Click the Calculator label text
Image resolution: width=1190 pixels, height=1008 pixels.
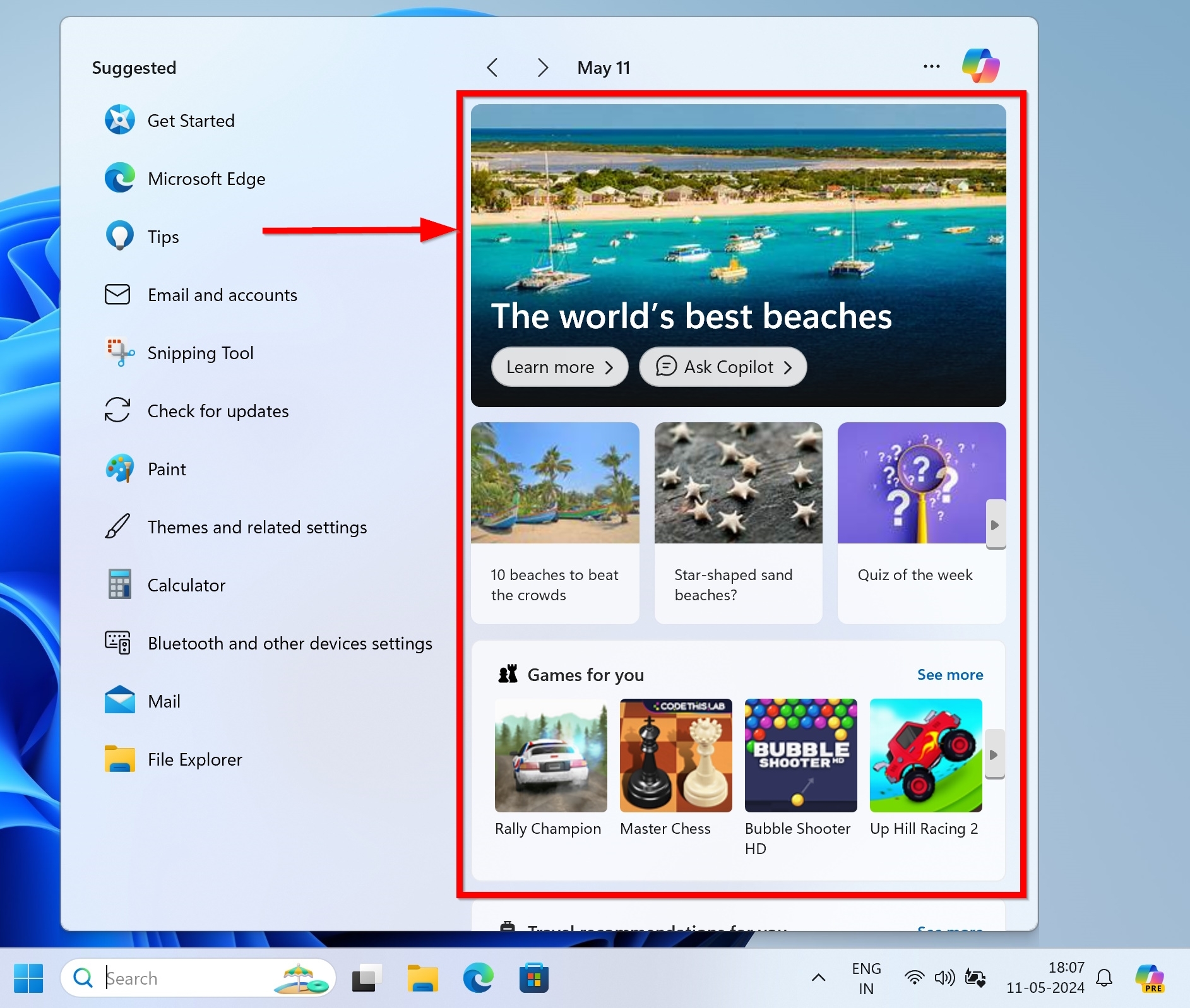186,585
